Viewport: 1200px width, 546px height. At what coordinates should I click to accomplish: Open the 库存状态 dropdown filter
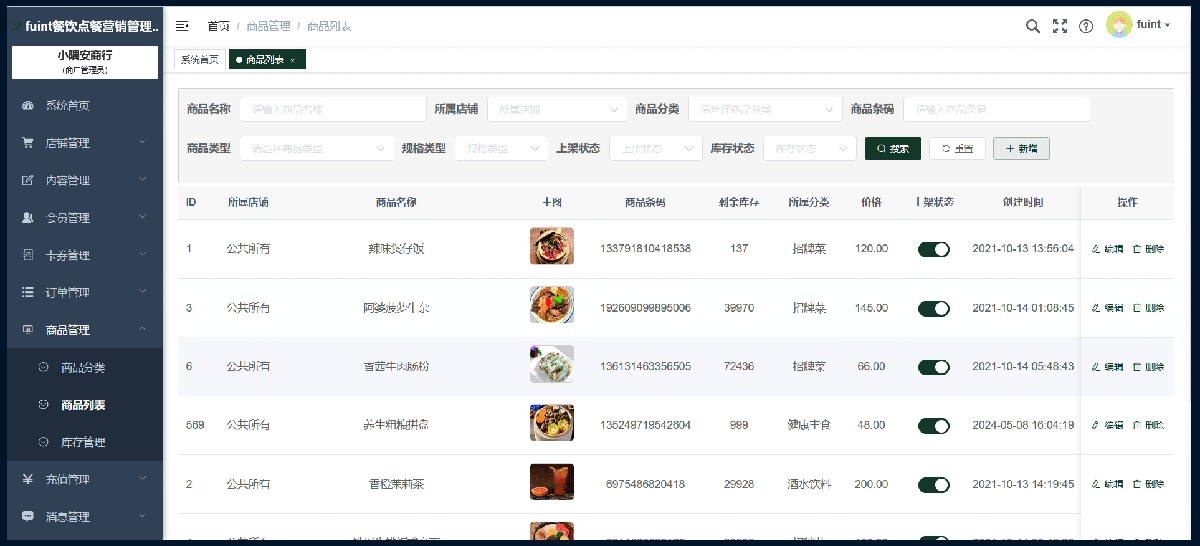pyautogui.click(x=810, y=148)
